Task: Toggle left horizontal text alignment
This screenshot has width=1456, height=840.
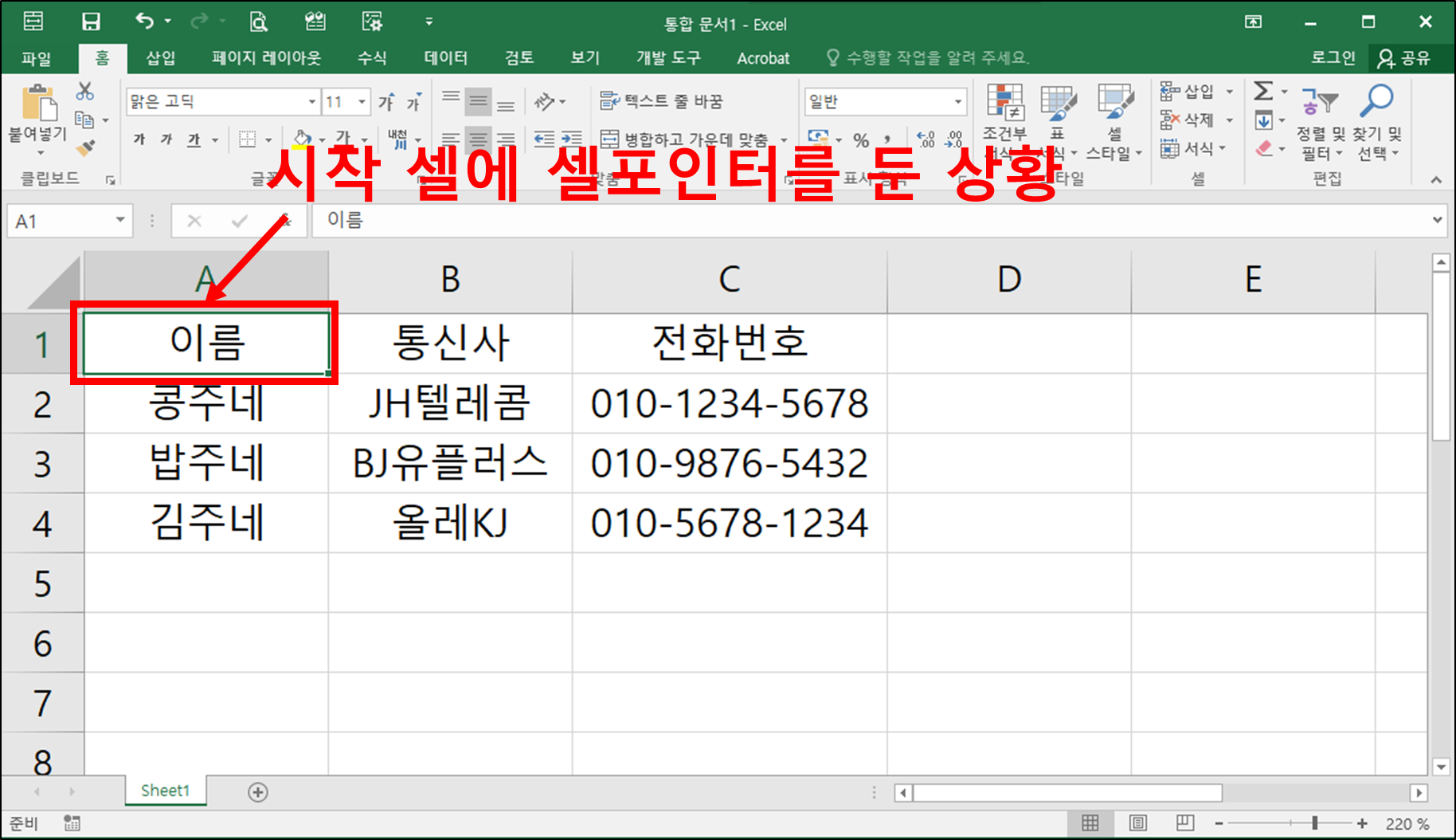Action: [x=451, y=139]
